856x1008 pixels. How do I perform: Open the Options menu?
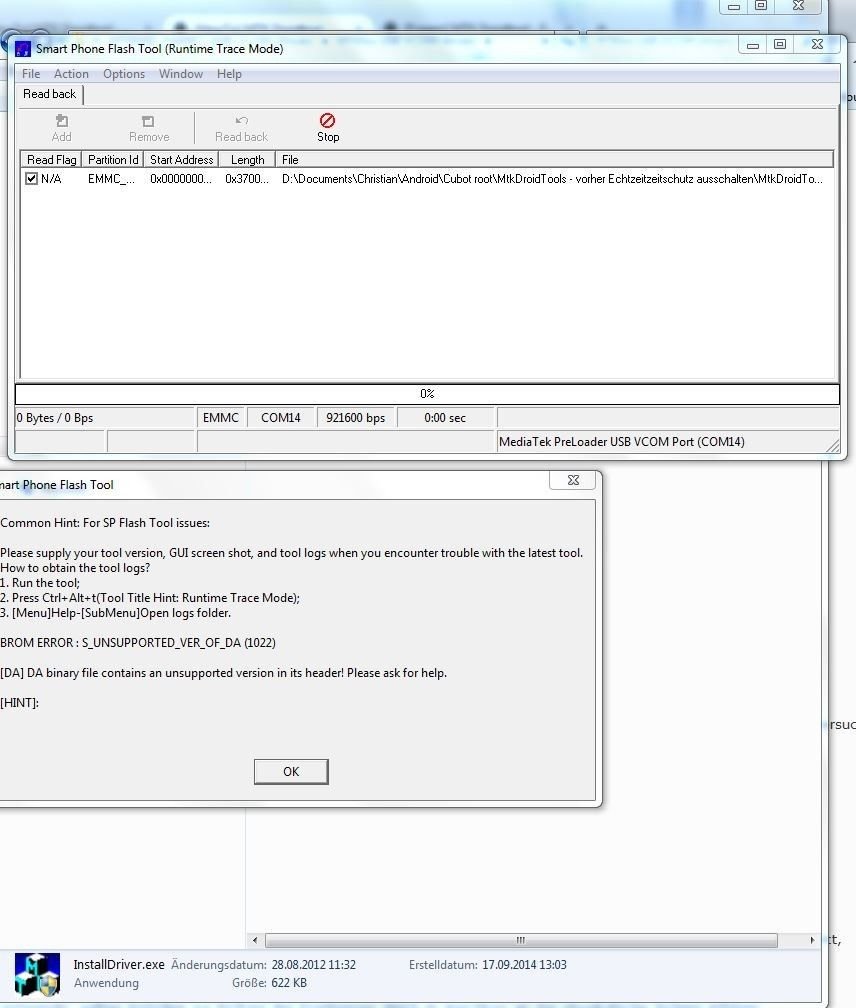pos(124,74)
